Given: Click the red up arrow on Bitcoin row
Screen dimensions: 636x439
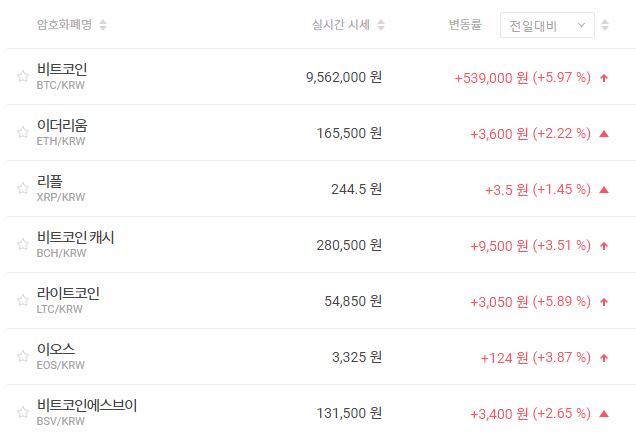Looking at the screenshot, I should coord(604,77).
